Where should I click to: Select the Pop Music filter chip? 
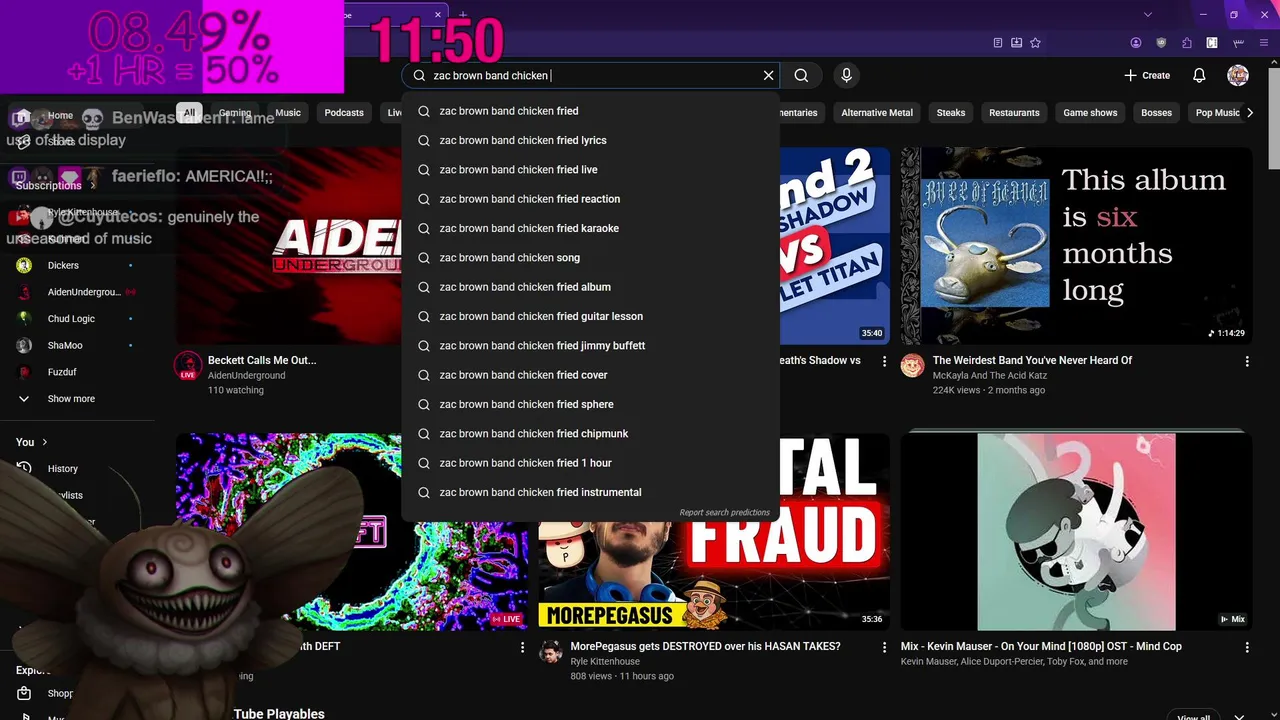[1217, 113]
